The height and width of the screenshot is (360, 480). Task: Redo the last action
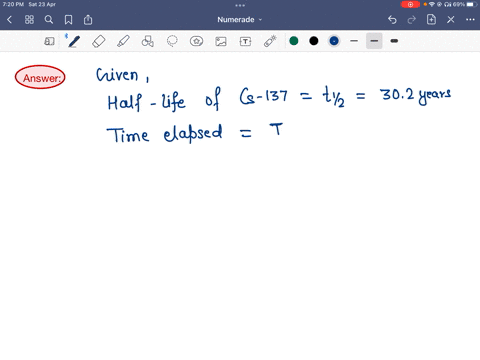[x=412, y=20]
